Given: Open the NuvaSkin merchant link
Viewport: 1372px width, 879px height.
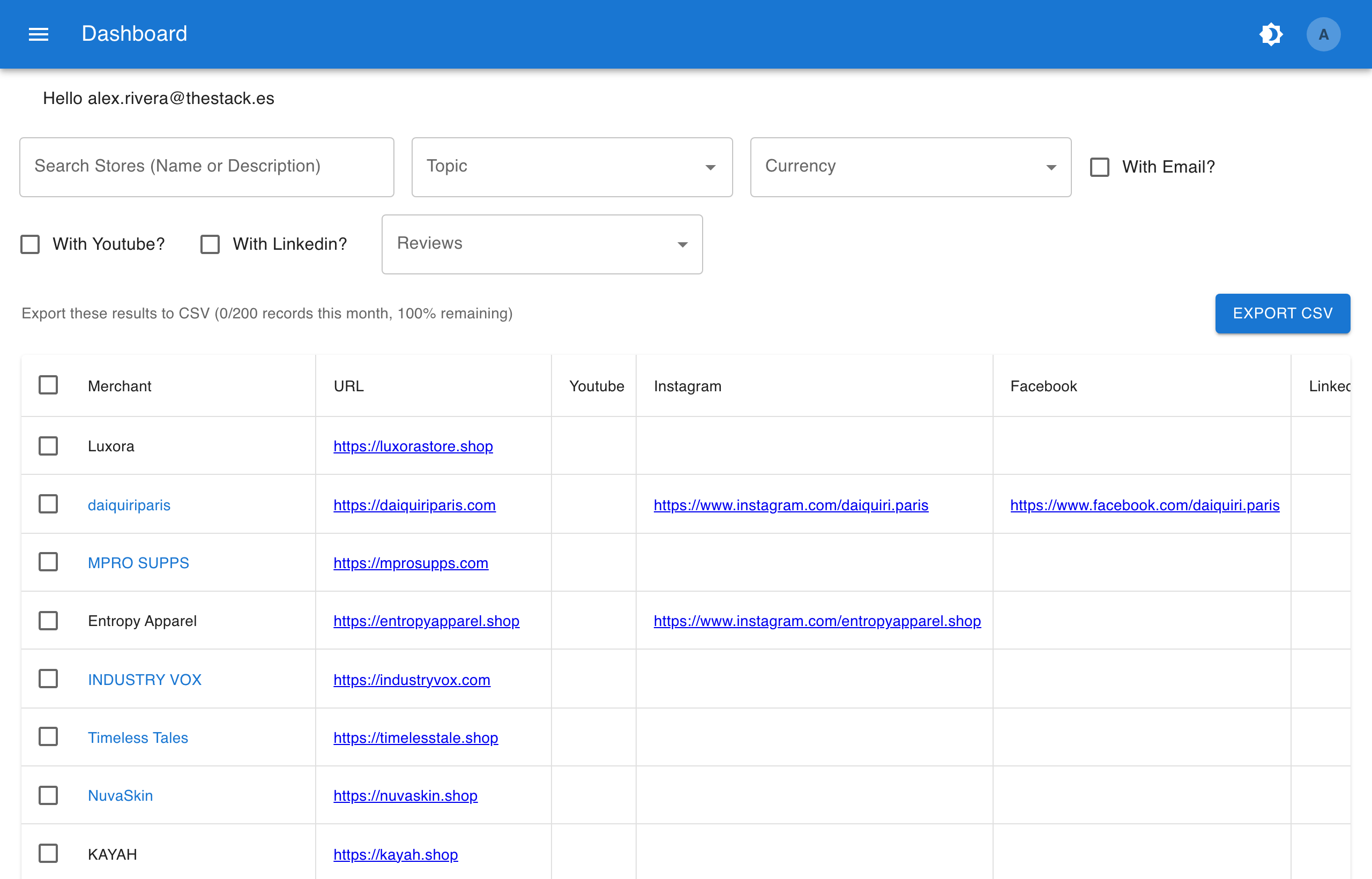Looking at the screenshot, I should pyautogui.click(x=121, y=796).
